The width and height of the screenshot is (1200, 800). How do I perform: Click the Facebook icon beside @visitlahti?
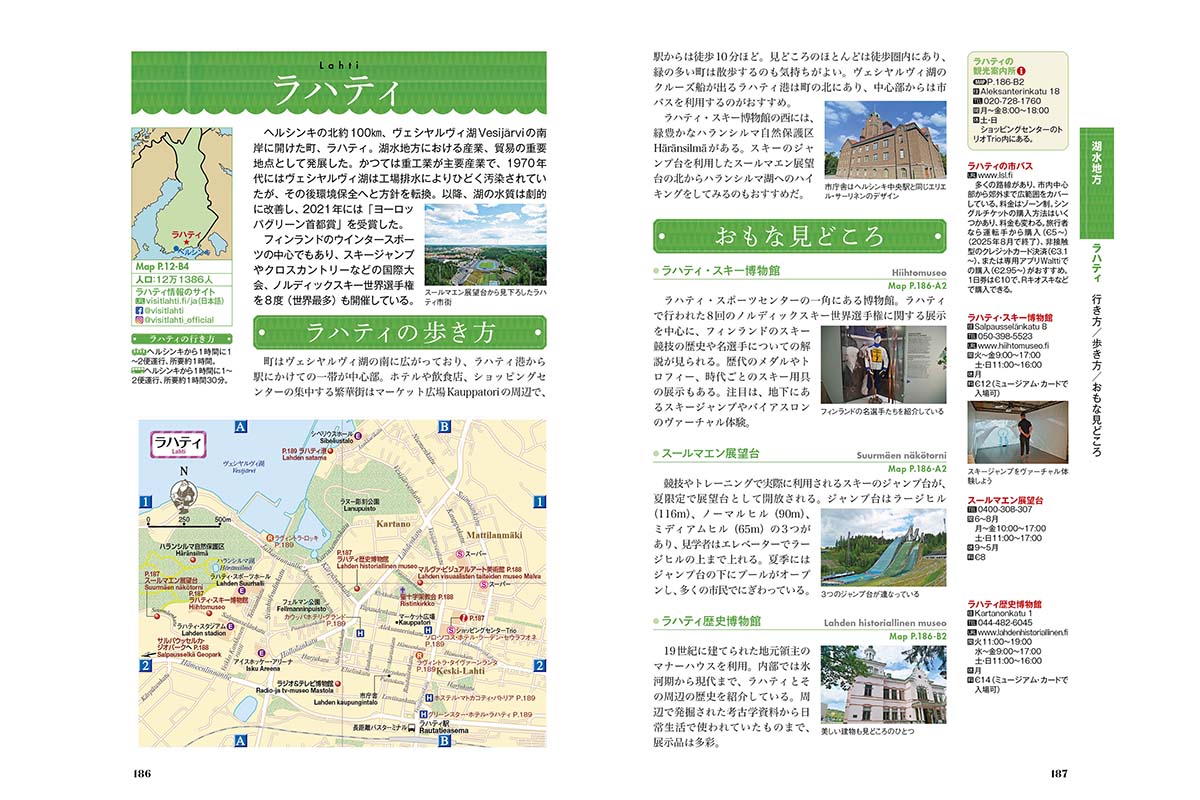pyautogui.click(x=137, y=310)
